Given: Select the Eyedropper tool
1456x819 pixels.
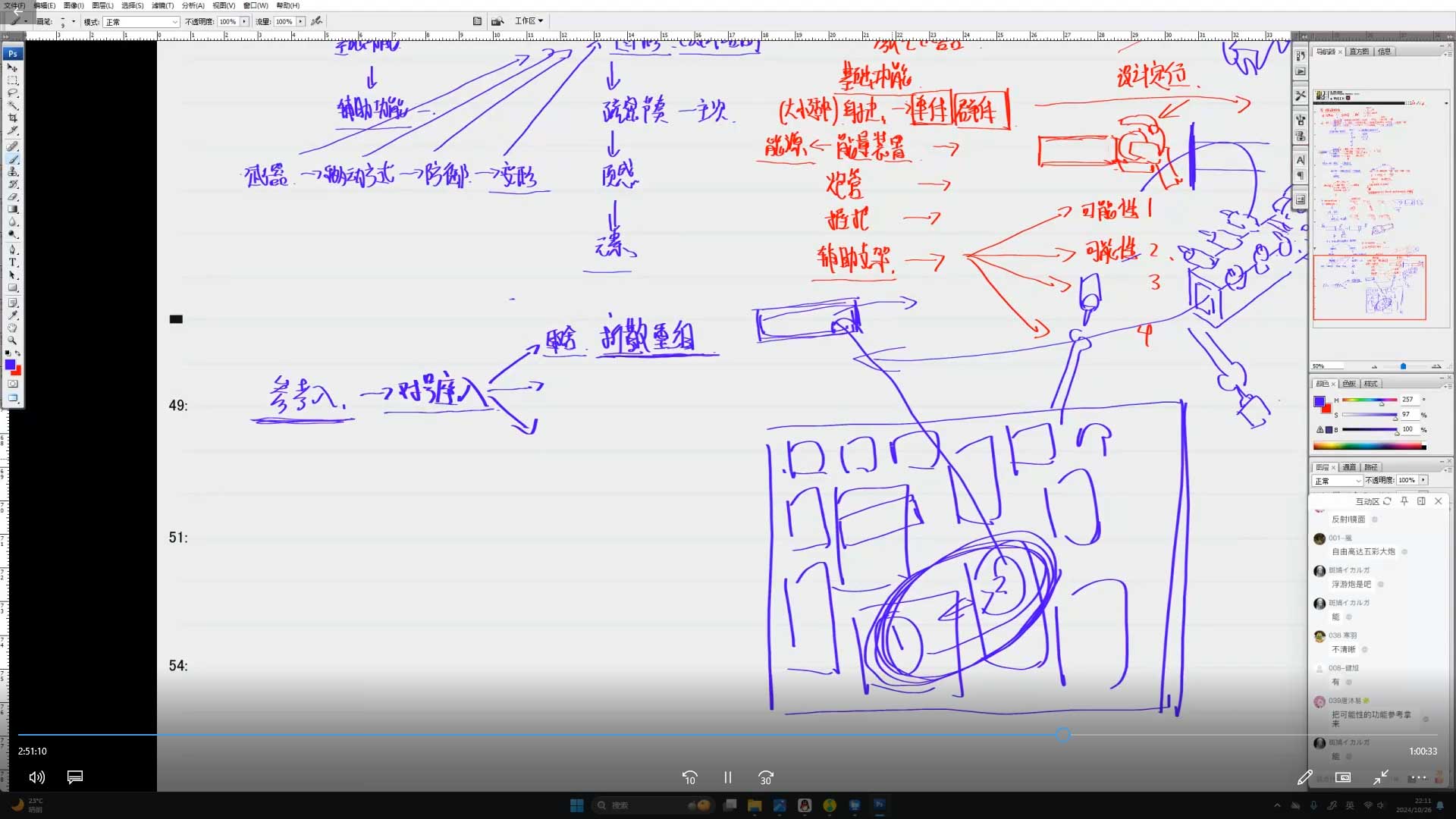Looking at the screenshot, I should tap(12, 315).
